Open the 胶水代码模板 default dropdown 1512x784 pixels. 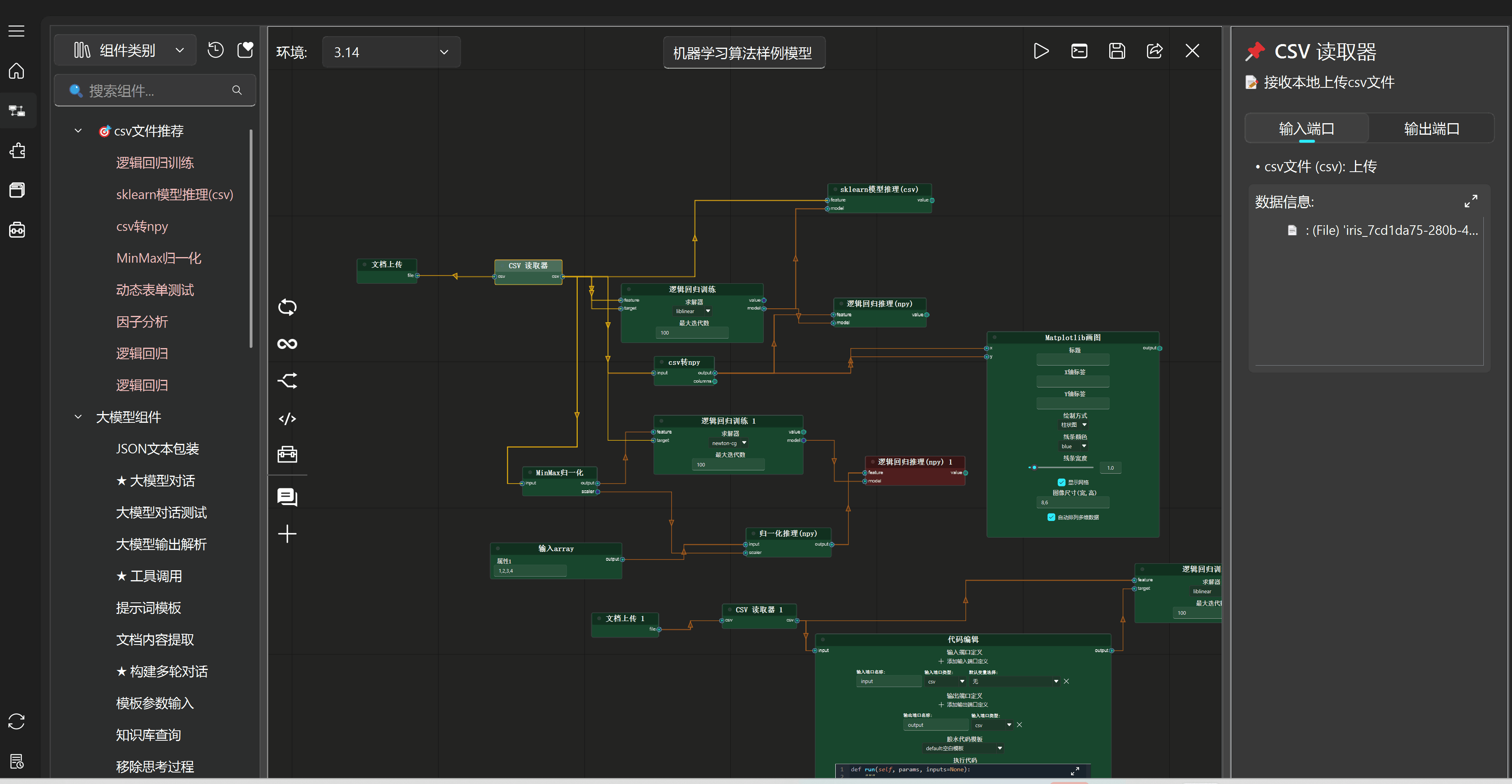tap(963, 748)
